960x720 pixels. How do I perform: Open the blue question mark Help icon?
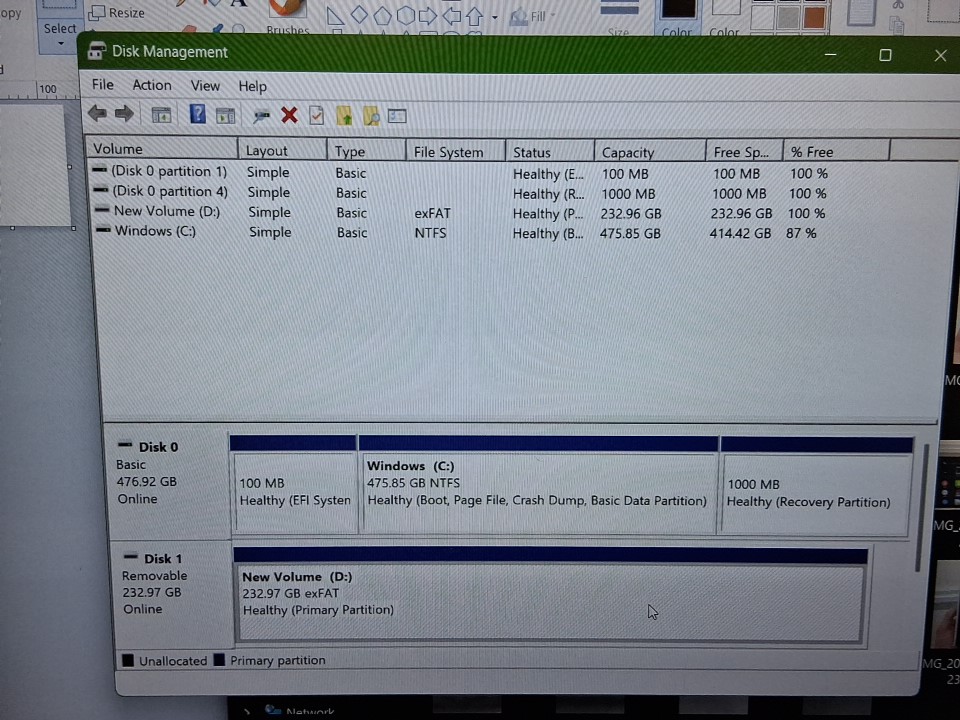[197, 114]
